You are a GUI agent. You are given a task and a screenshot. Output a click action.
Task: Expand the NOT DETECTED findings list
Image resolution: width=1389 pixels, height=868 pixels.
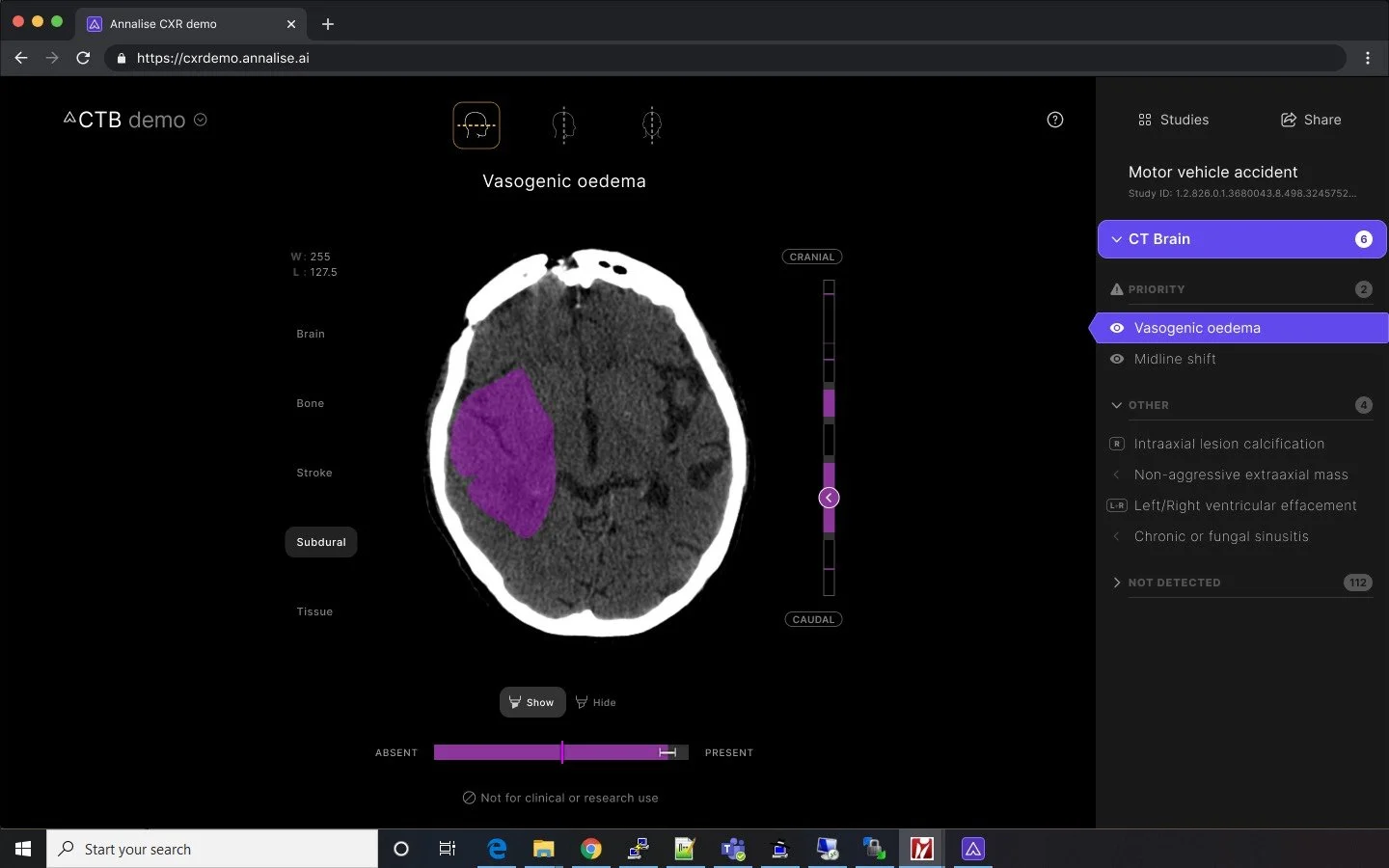[1116, 583]
